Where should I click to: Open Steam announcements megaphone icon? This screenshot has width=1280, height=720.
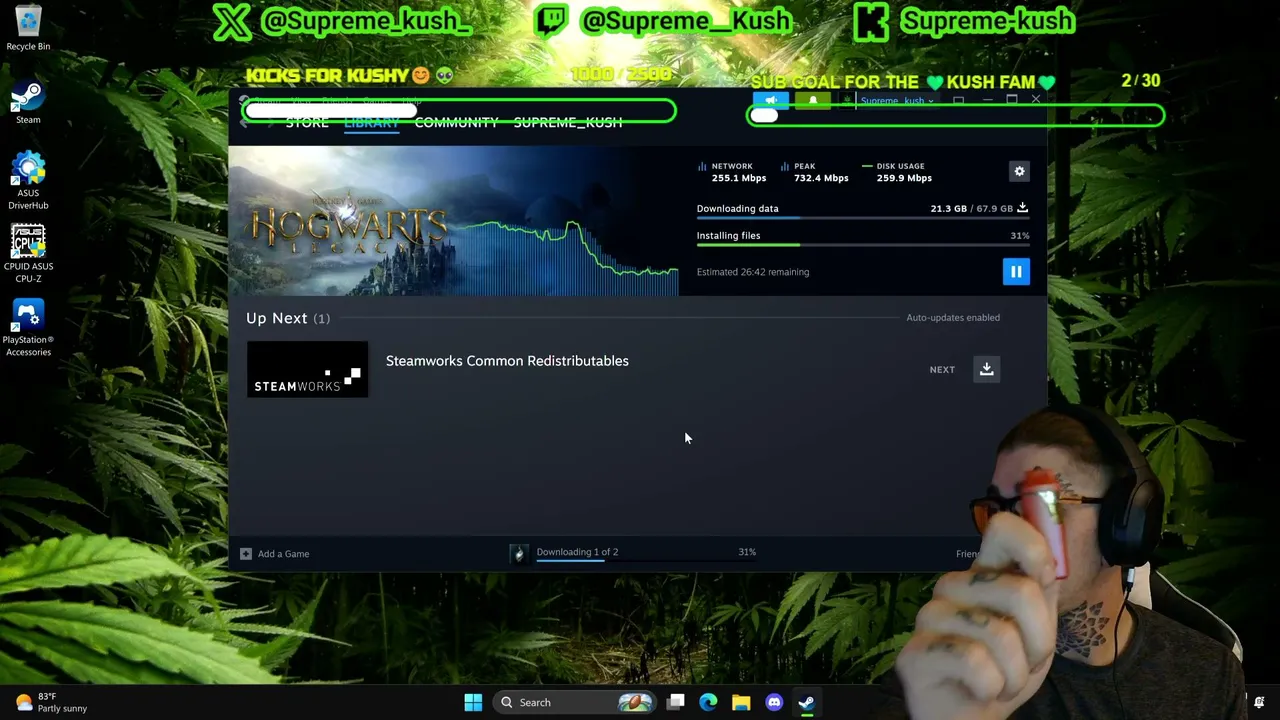(x=771, y=101)
